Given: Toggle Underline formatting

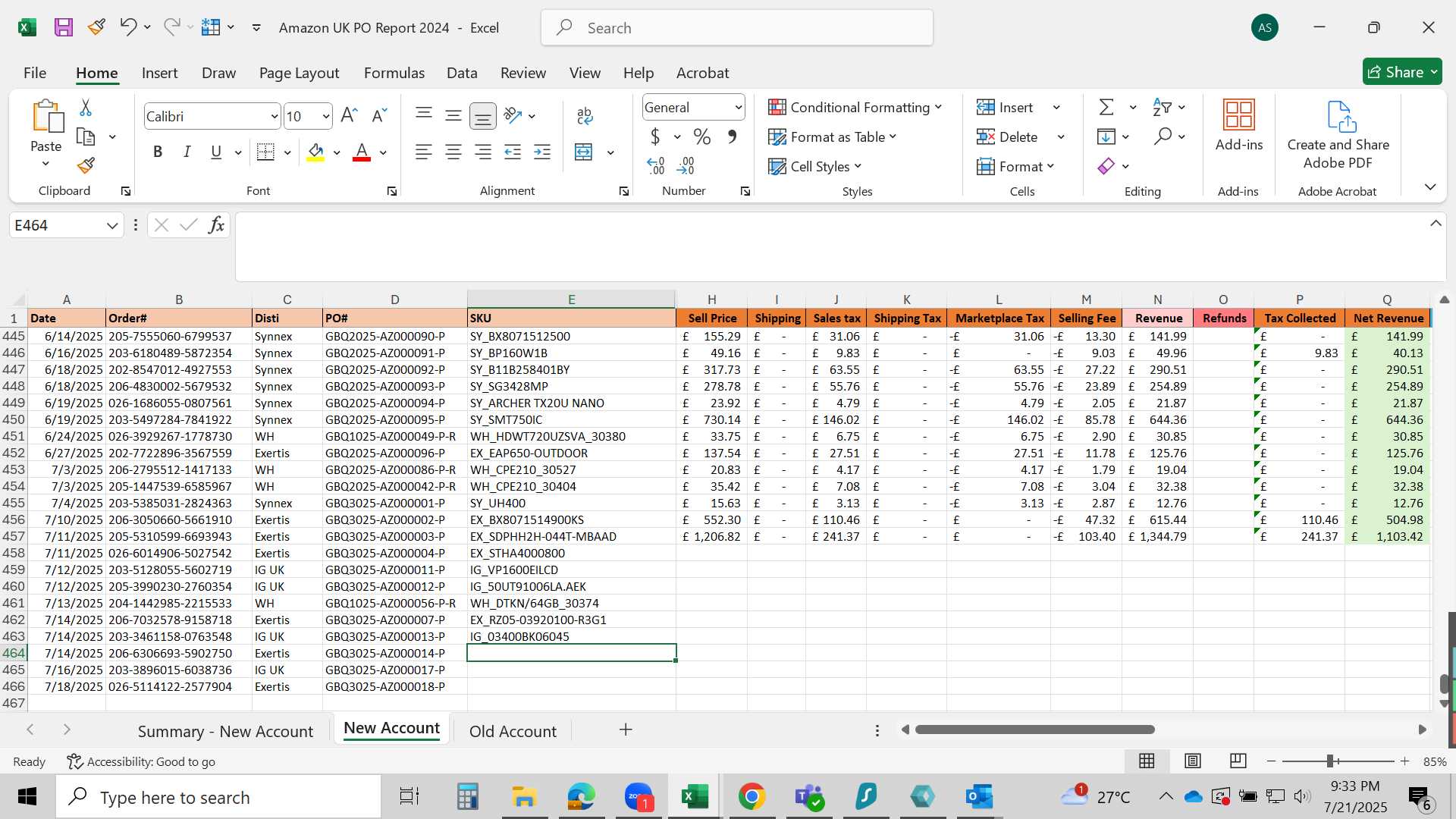Looking at the screenshot, I should 216,152.
